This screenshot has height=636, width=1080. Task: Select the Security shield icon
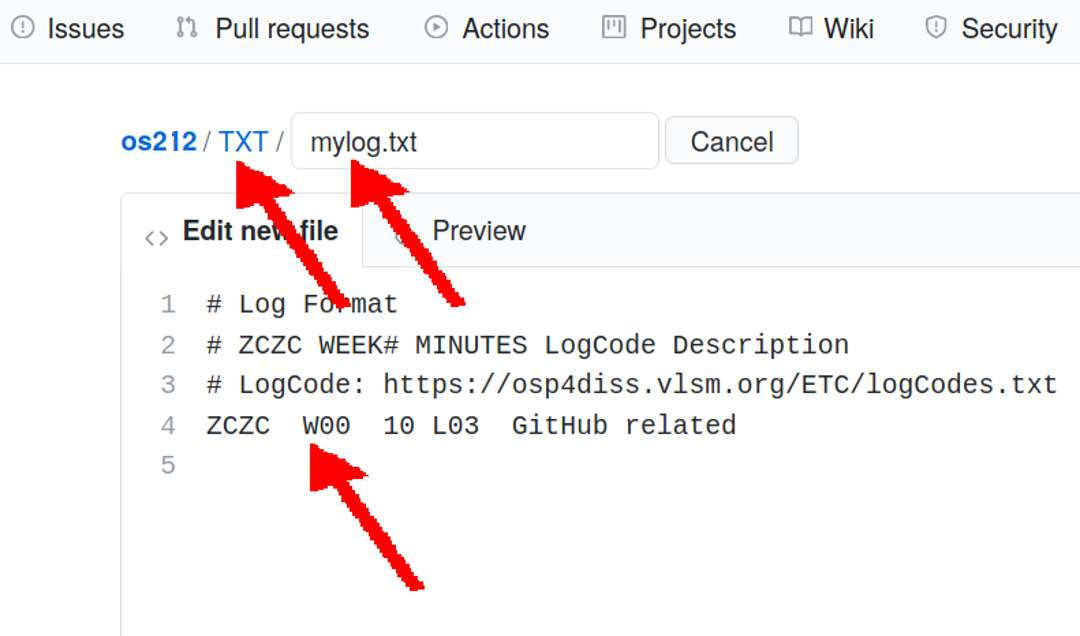[x=934, y=28]
